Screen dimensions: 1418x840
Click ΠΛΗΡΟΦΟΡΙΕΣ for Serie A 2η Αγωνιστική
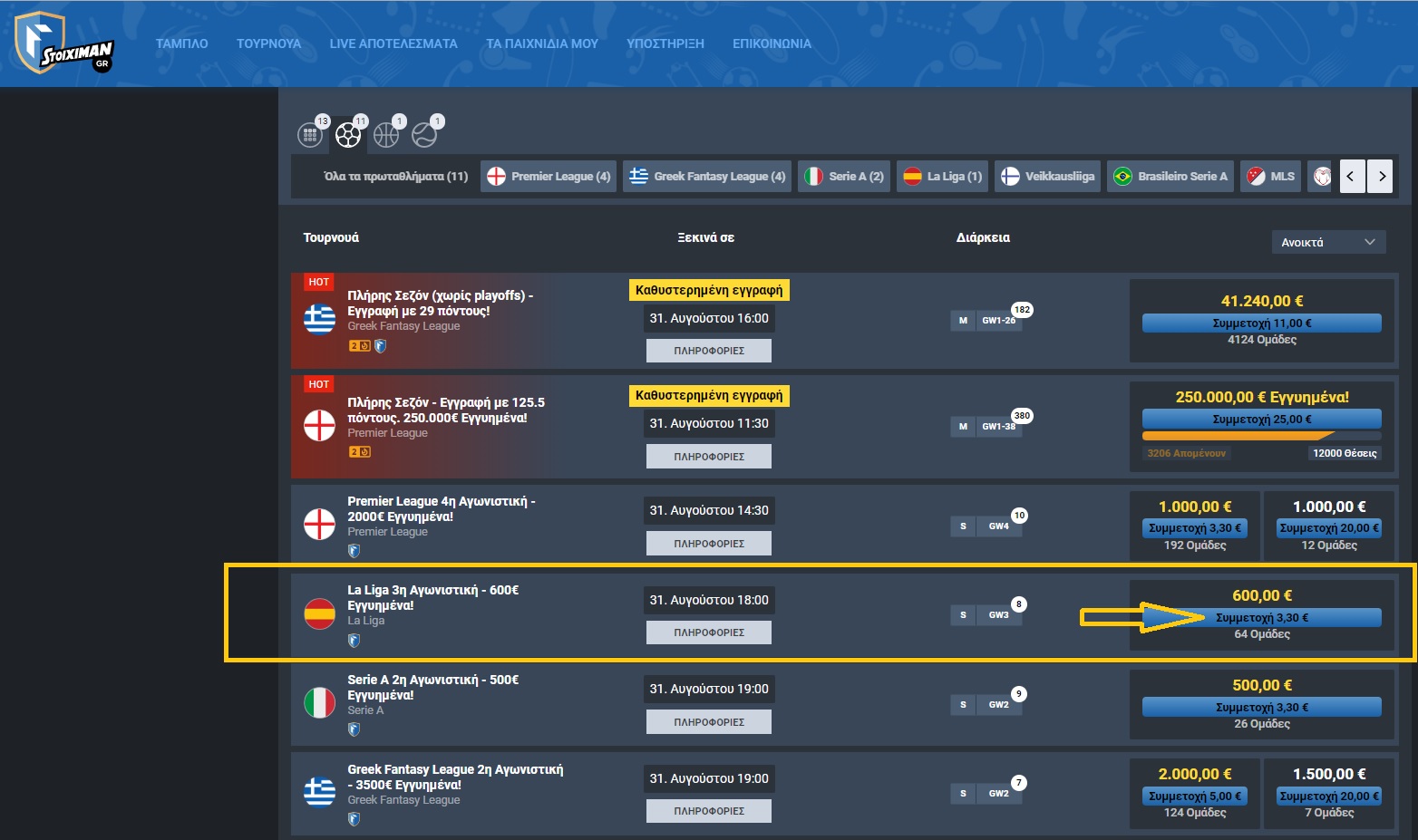tap(709, 722)
